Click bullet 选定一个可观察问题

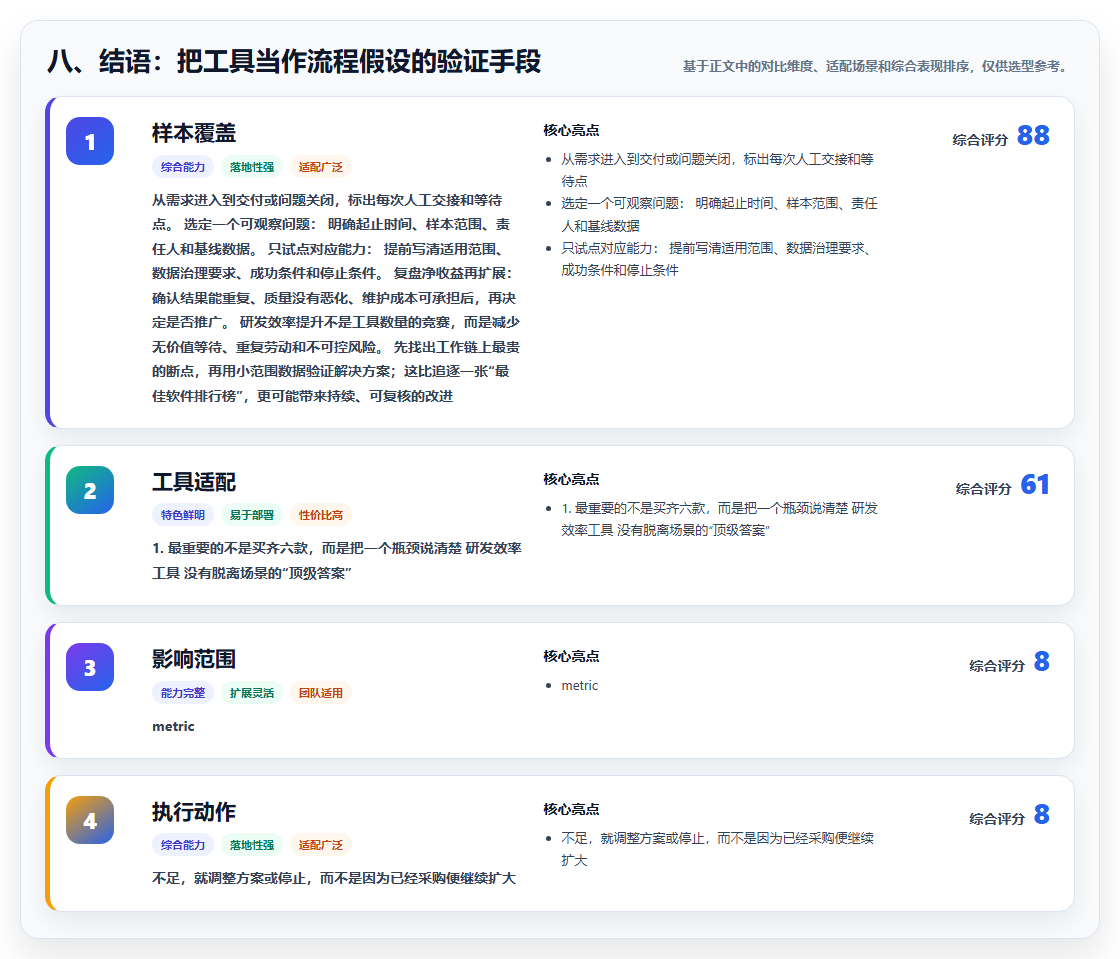click(719, 214)
